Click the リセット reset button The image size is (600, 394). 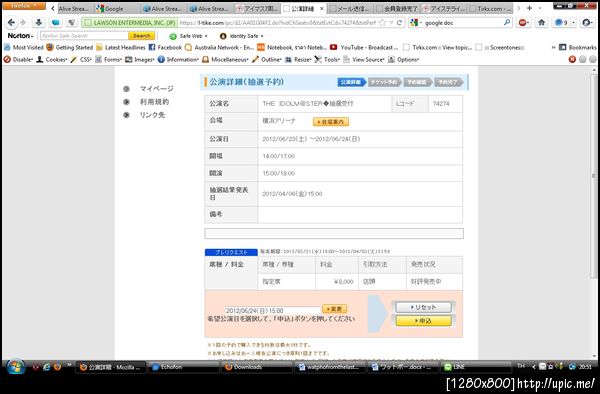(423, 307)
